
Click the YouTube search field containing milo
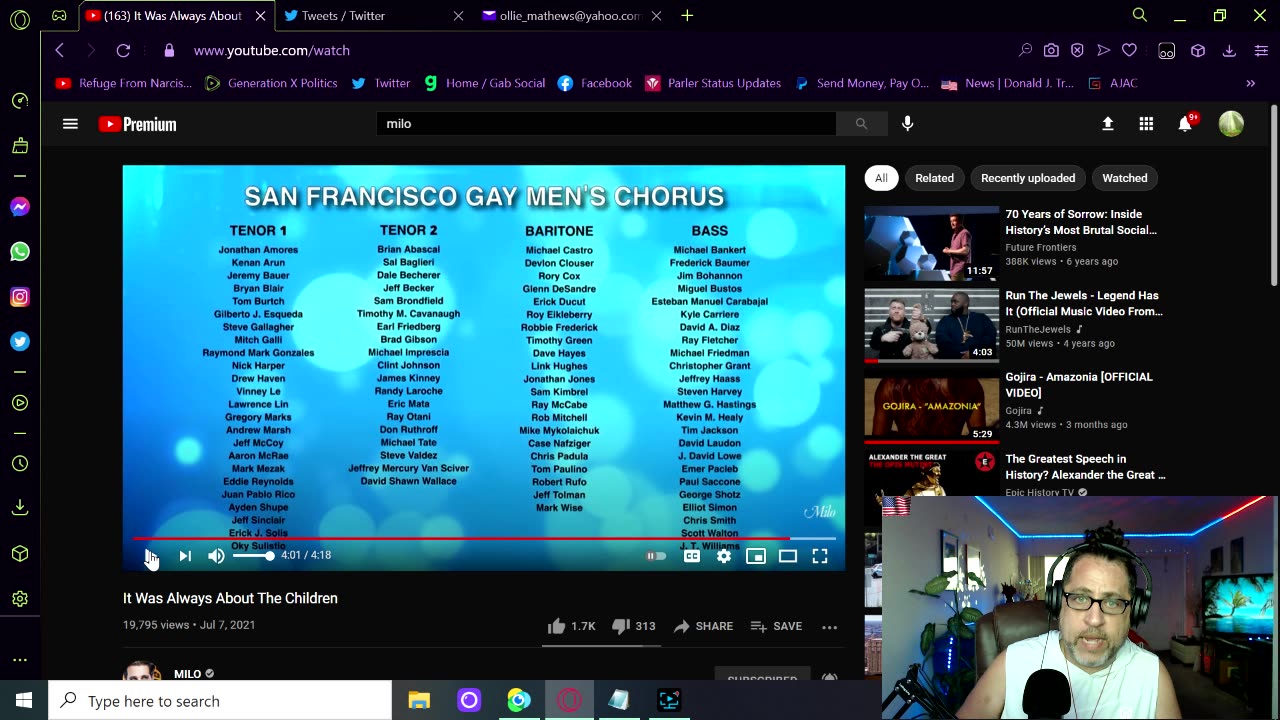point(606,123)
